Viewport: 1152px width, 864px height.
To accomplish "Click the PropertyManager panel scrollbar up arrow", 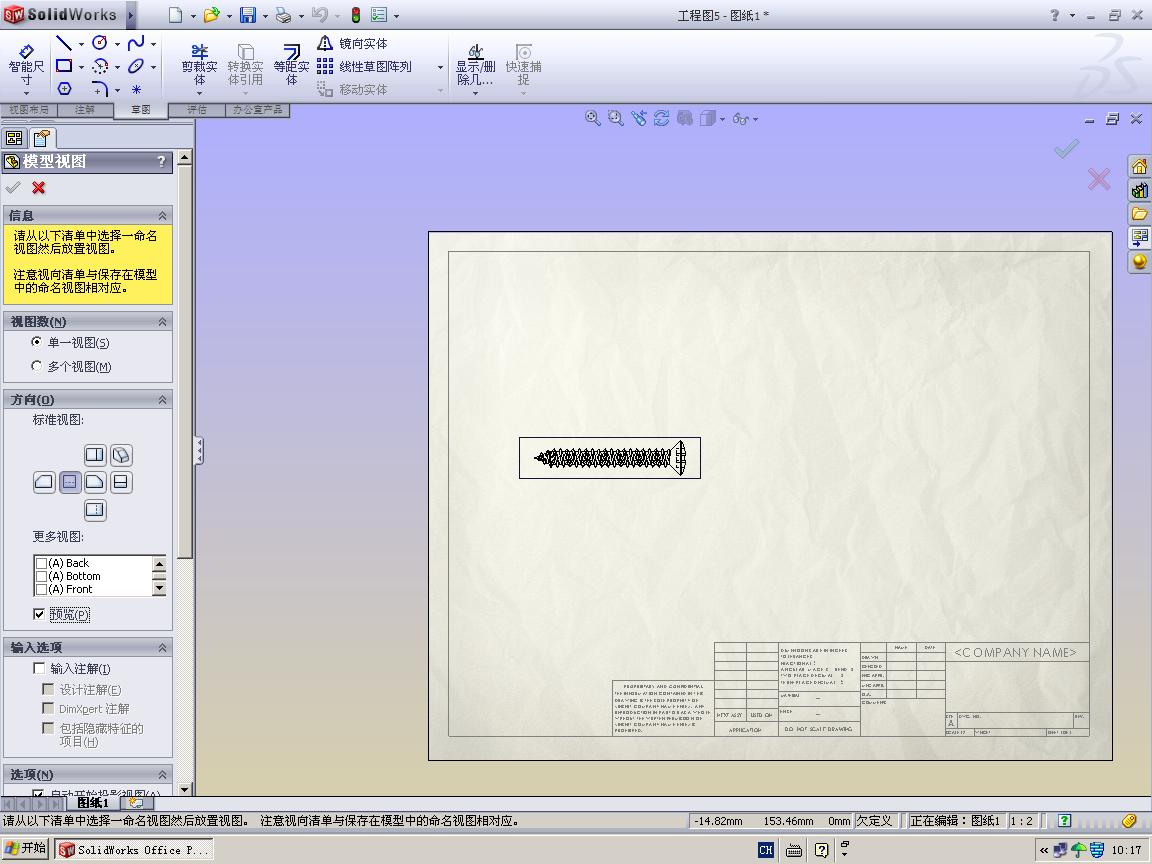I will coord(184,157).
